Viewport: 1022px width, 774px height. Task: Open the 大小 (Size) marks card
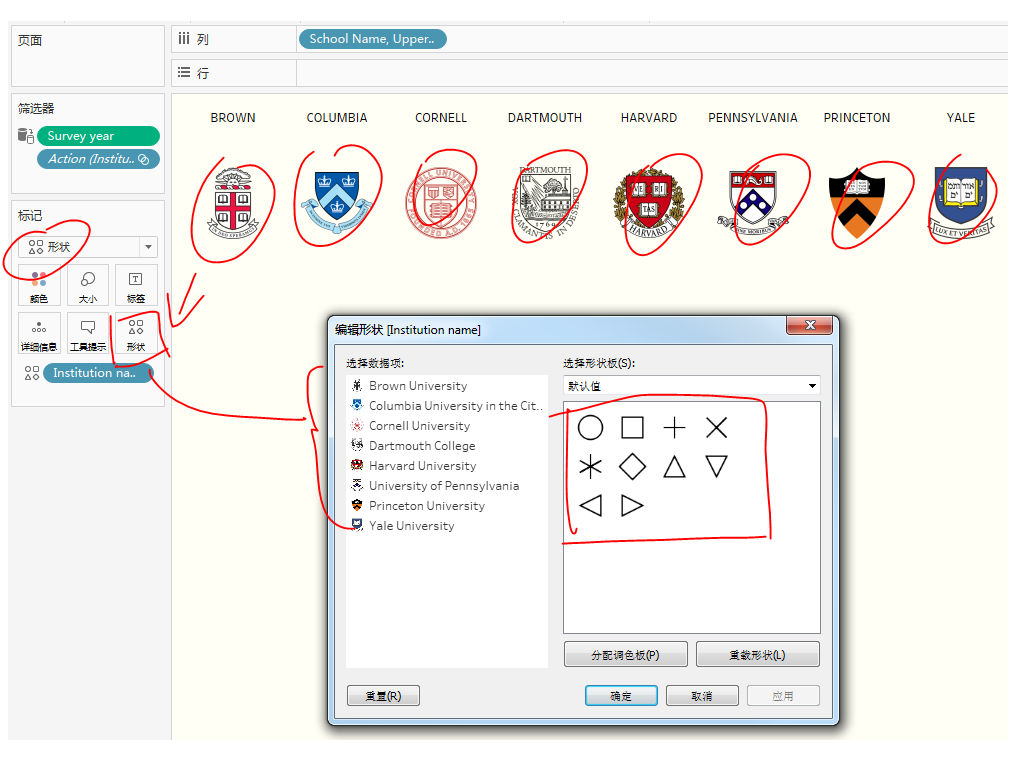(x=87, y=285)
